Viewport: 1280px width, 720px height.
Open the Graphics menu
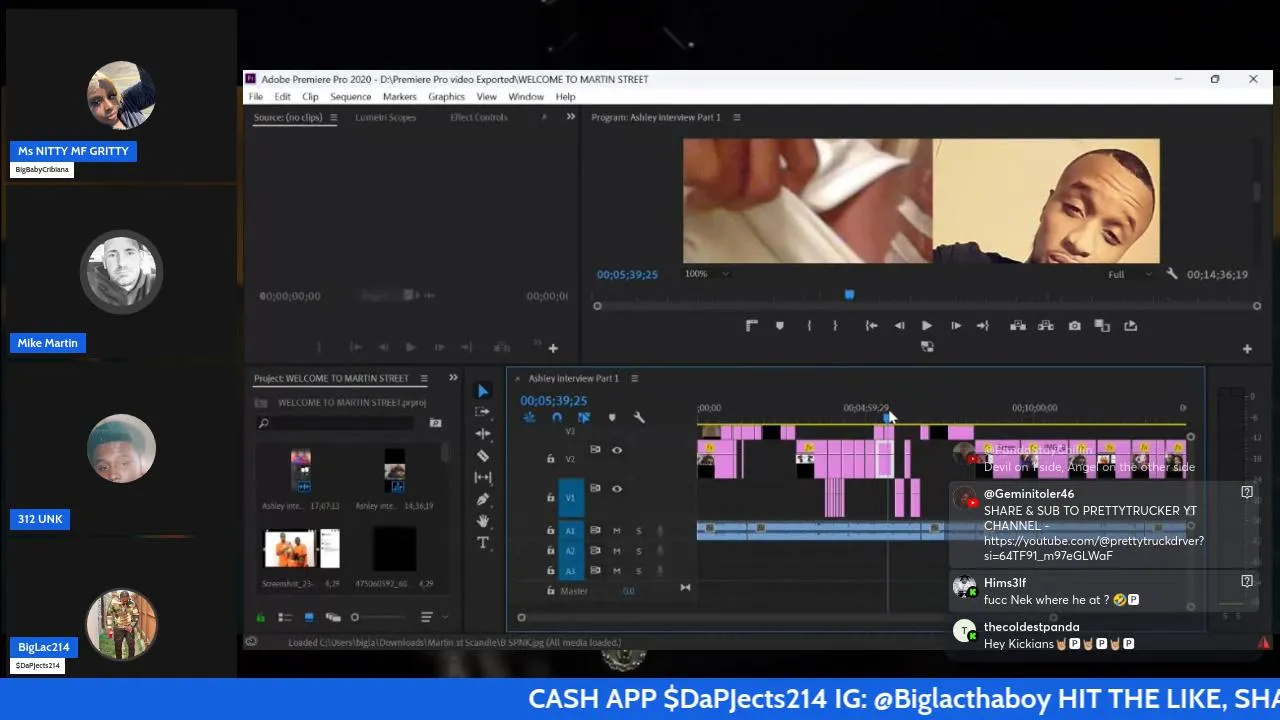[446, 97]
